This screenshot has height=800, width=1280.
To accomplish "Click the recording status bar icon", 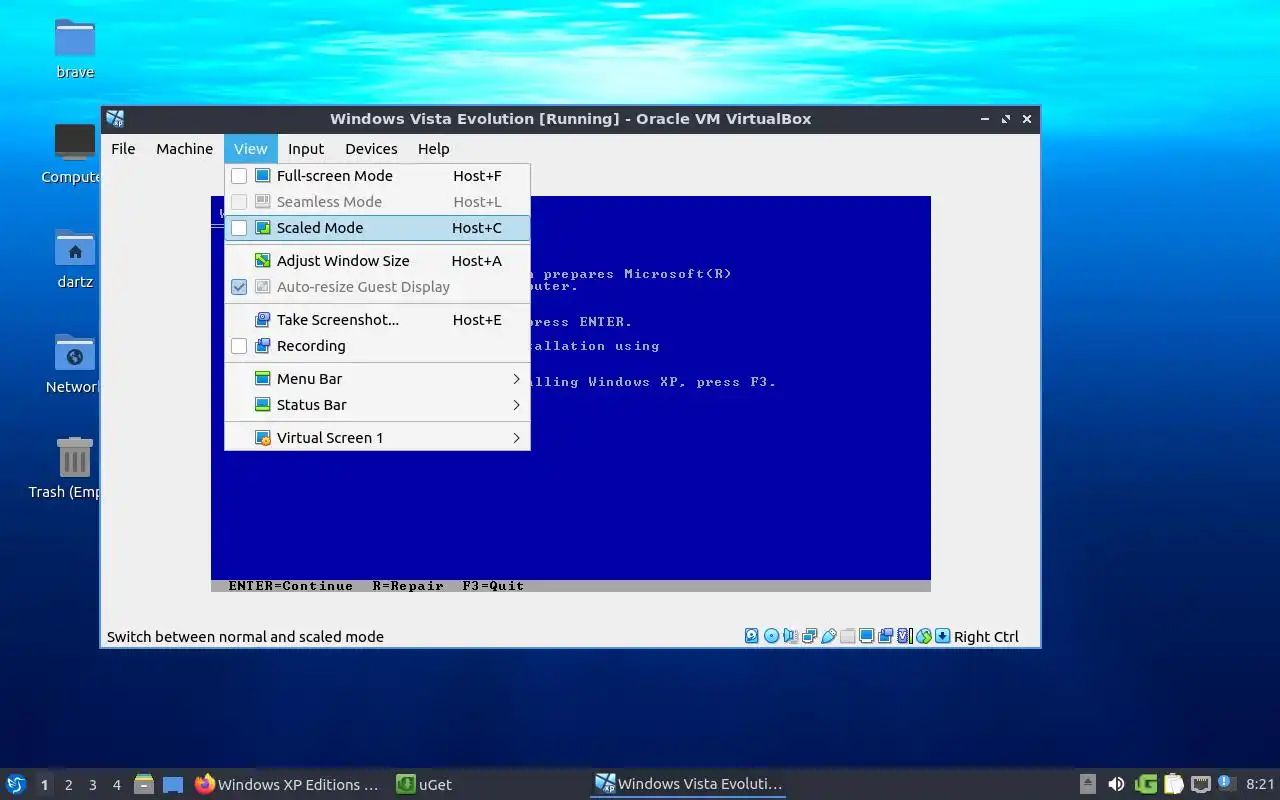I will [x=885, y=636].
